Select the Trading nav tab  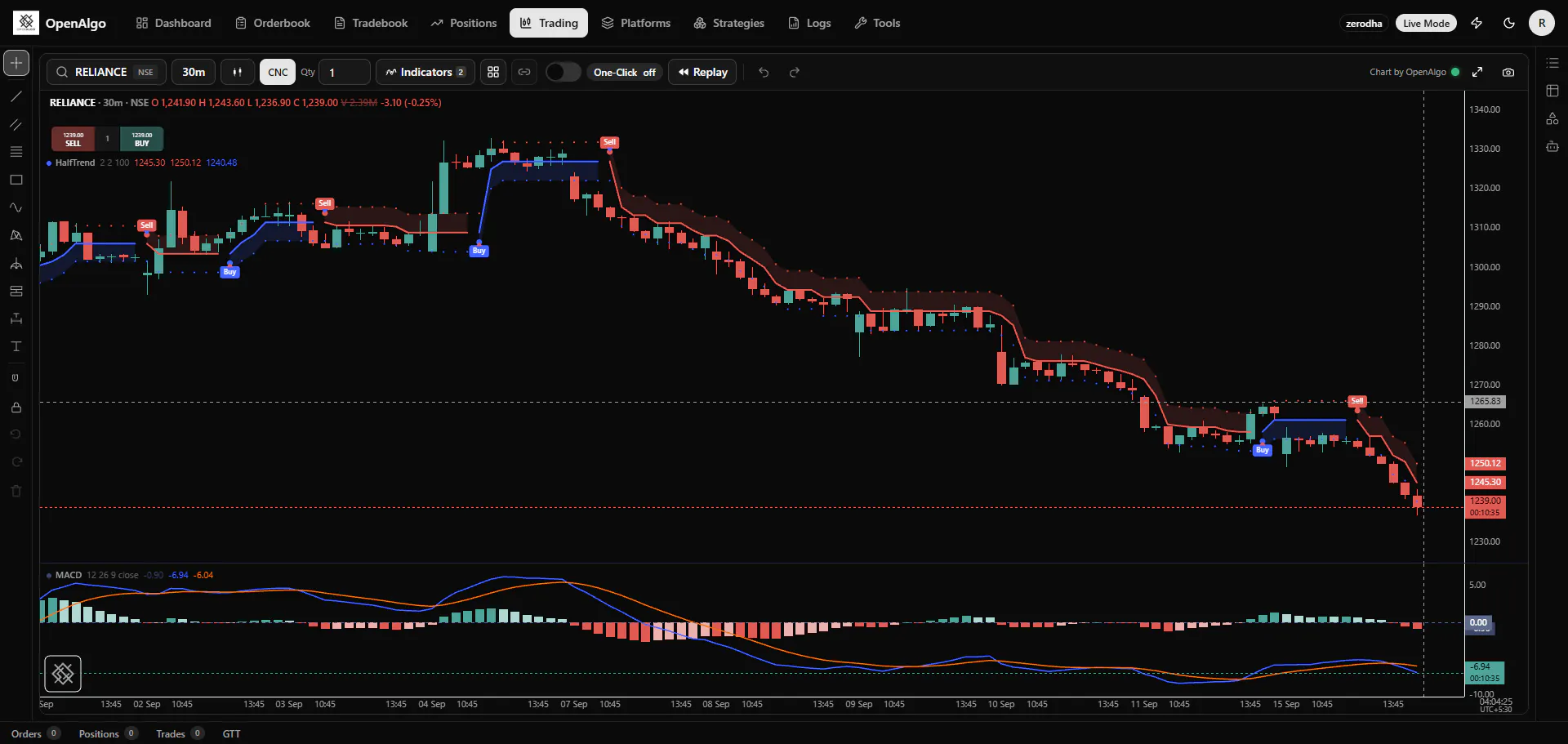coord(549,23)
